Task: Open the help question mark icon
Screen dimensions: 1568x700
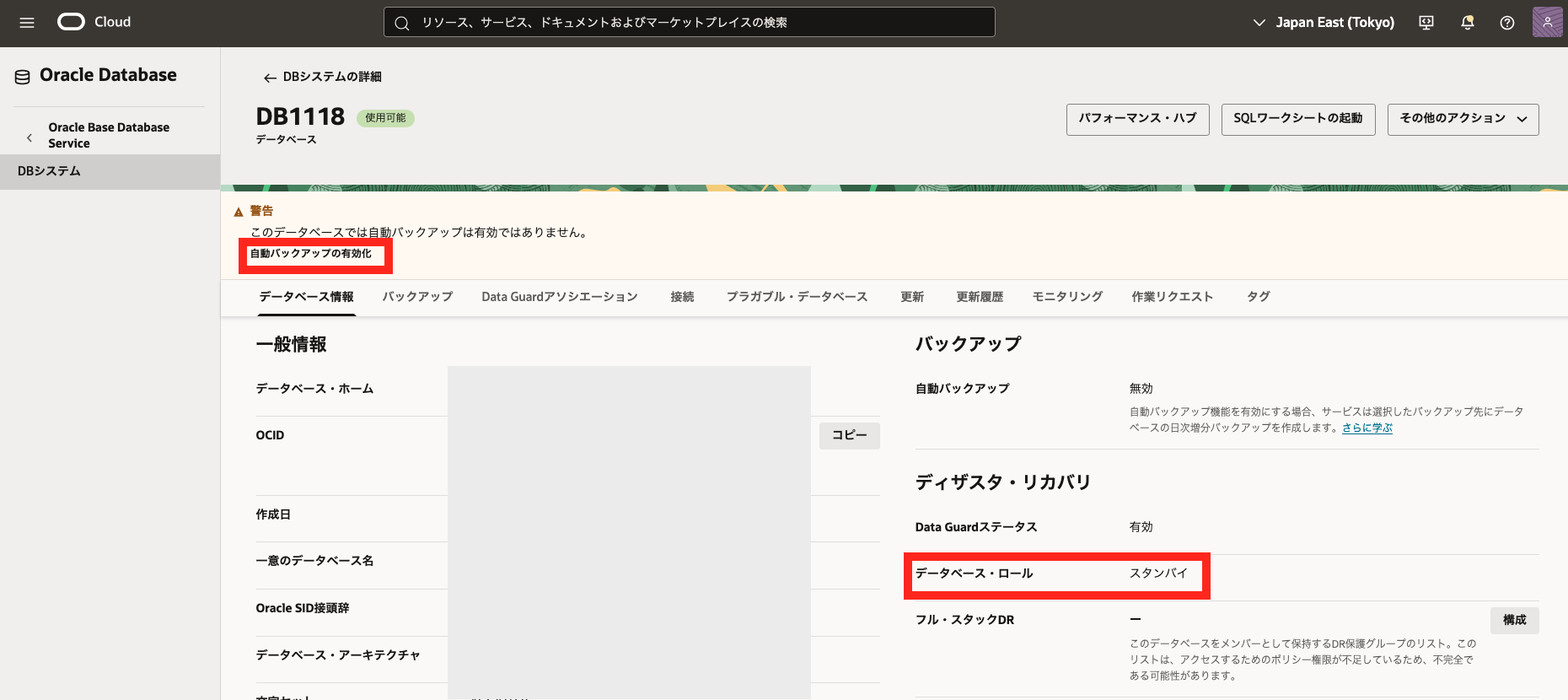Action: click(x=1507, y=23)
